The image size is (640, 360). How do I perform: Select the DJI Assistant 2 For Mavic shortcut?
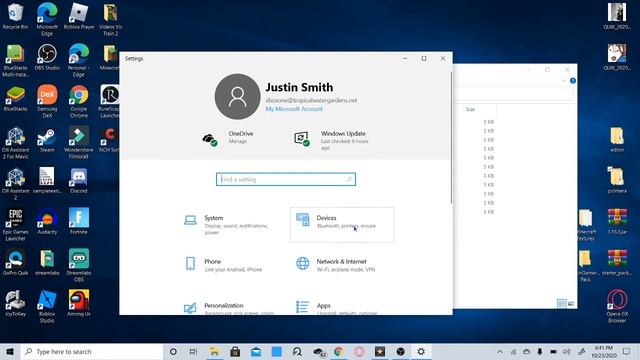pyautogui.click(x=16, y=142)
